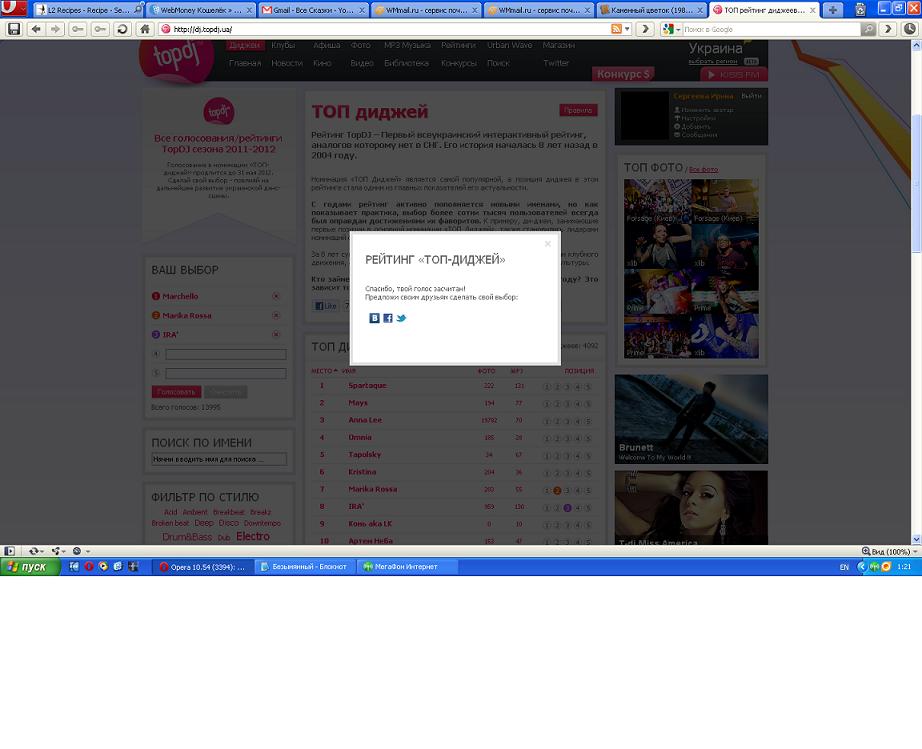Open Anna Lee DJ link in ranking
Screen dimensions: 922x749
pyautogui.click(x=365, y=420)
